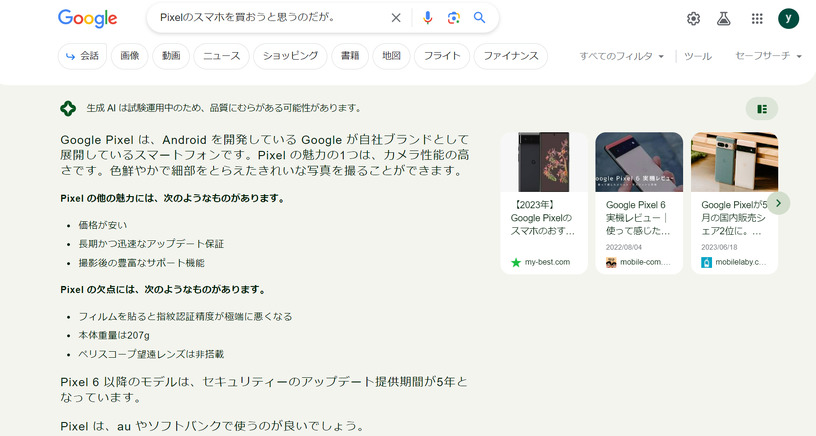This screenshot has width=816, height=436.
Task: Click the date 2023/06/18
Action: (x=719, y=247)
